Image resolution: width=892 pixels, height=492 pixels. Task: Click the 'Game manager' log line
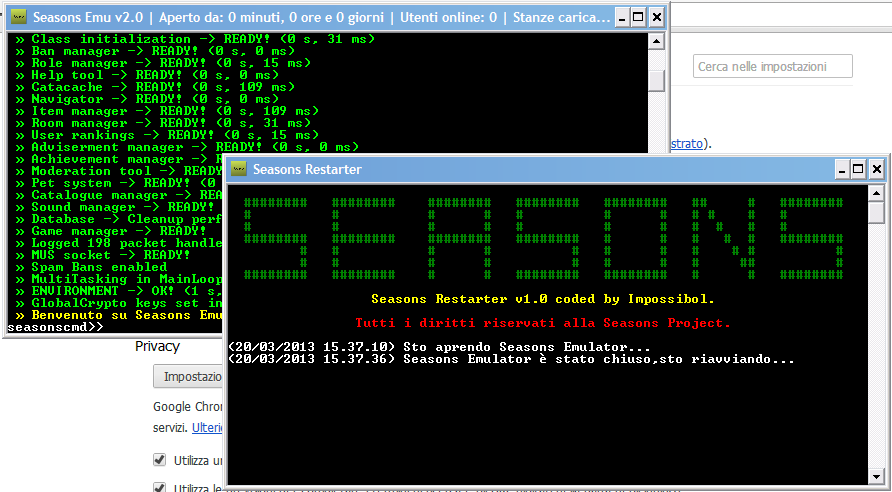(112, 231)
